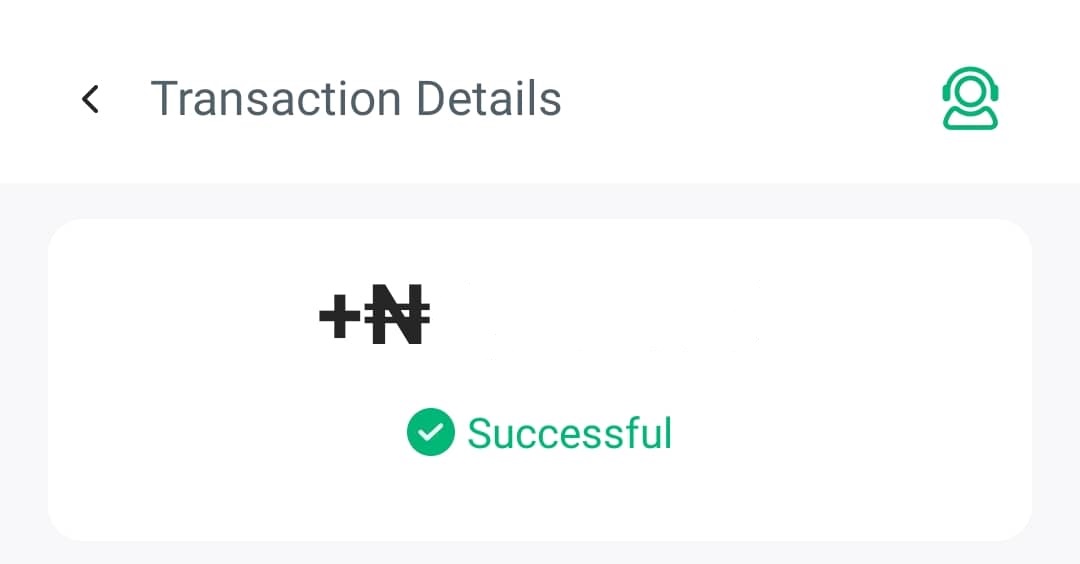The width and height of the screenshot is (1080, 564).
Task: Tap the card area beneath Successful label
Action: click(540, 500)
